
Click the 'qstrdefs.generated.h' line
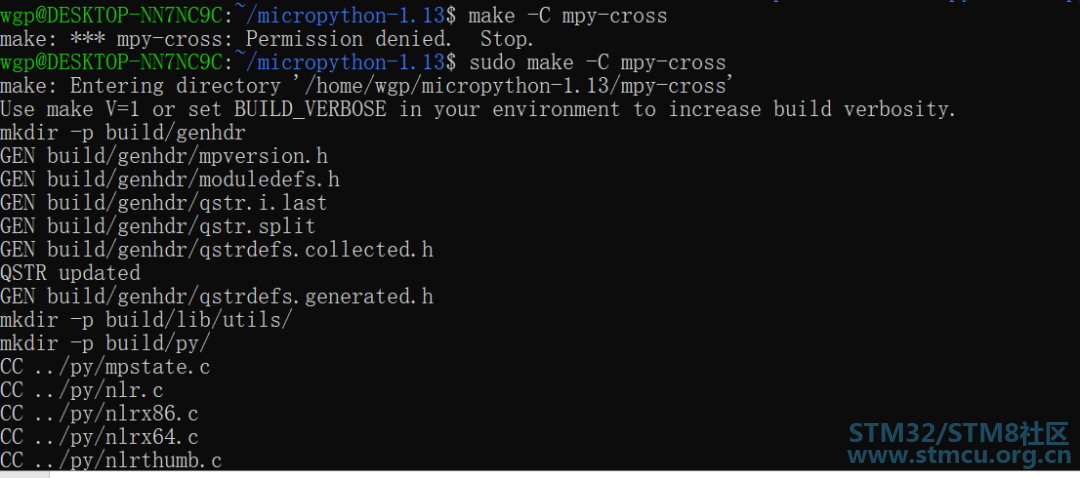pos(216,298)
